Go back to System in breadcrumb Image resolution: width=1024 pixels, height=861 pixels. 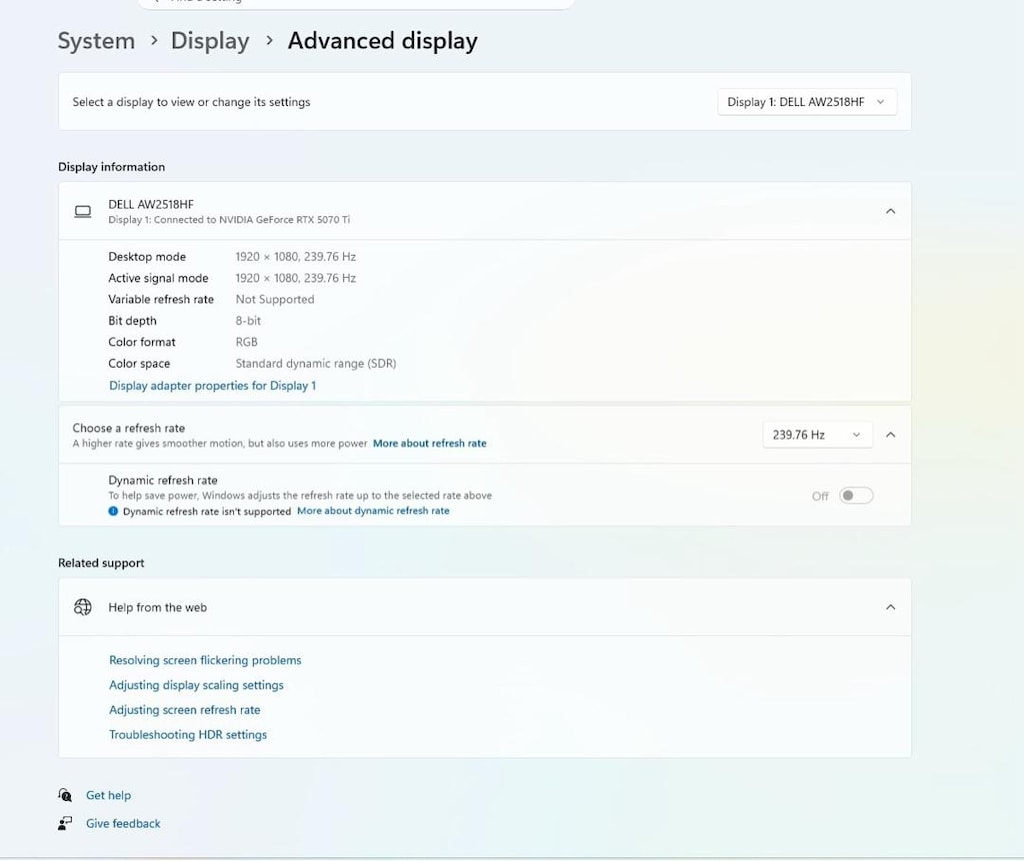97,41
